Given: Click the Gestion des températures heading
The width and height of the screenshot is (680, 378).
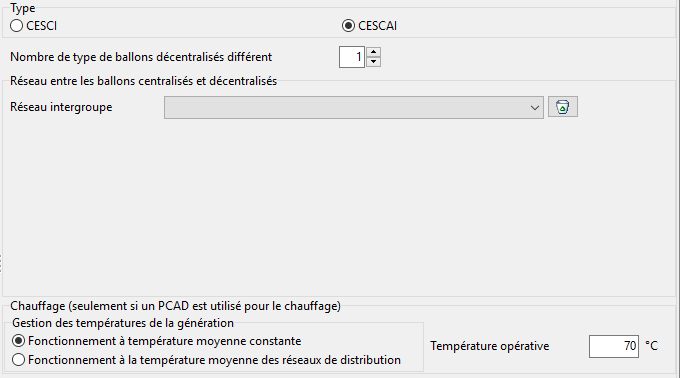Looking at the screenshot, I should coord(123,323).
